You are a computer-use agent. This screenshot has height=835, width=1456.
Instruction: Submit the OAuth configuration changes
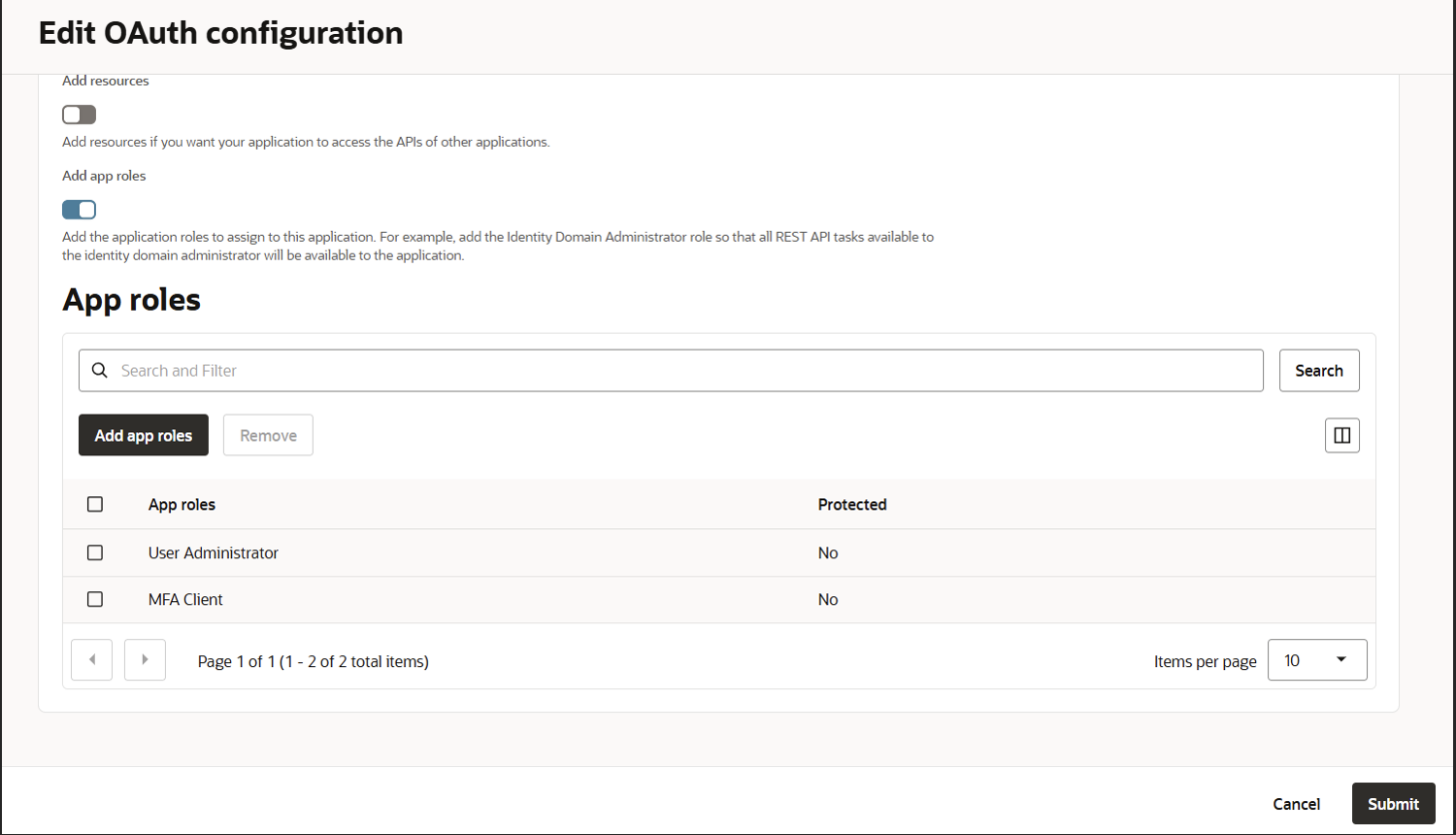pyautogui.click(x=1393, y=803)
